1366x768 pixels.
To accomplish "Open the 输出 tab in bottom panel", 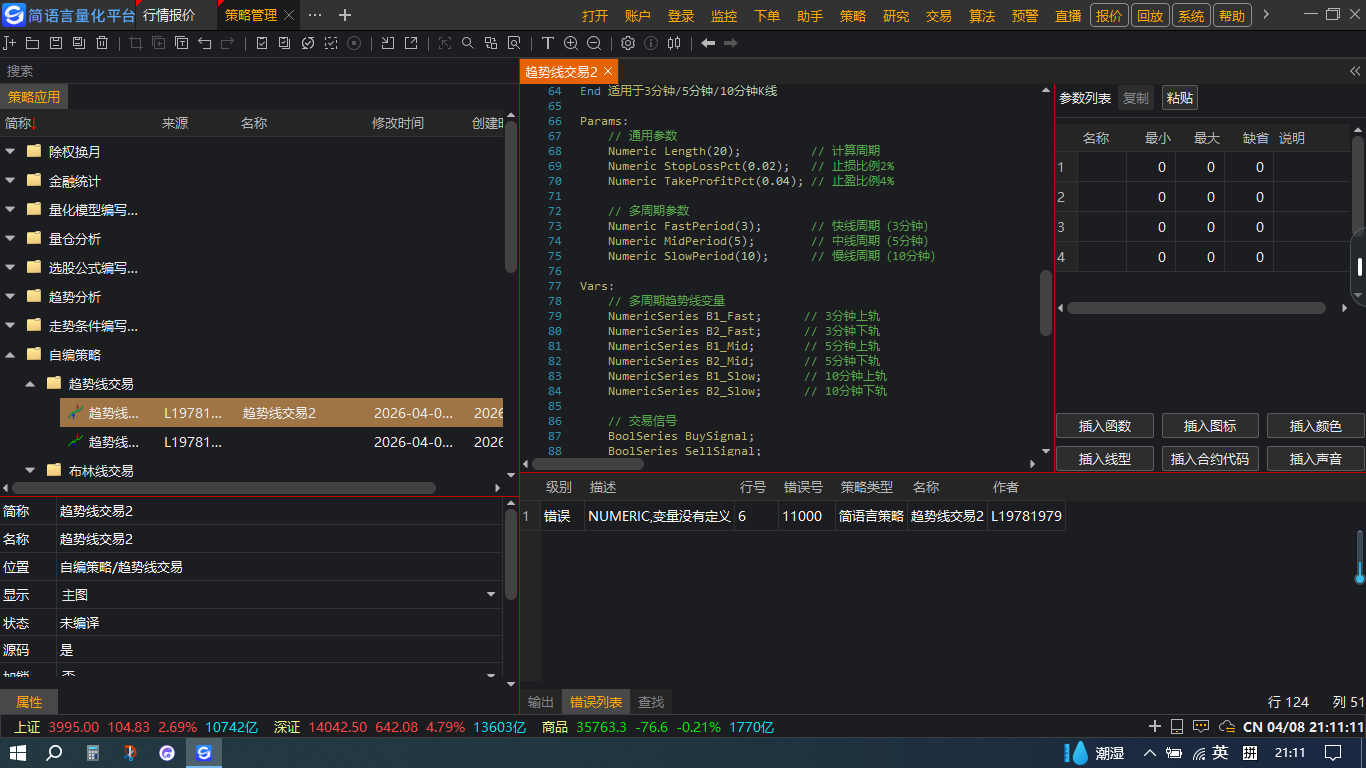I will tap(541, 702).
